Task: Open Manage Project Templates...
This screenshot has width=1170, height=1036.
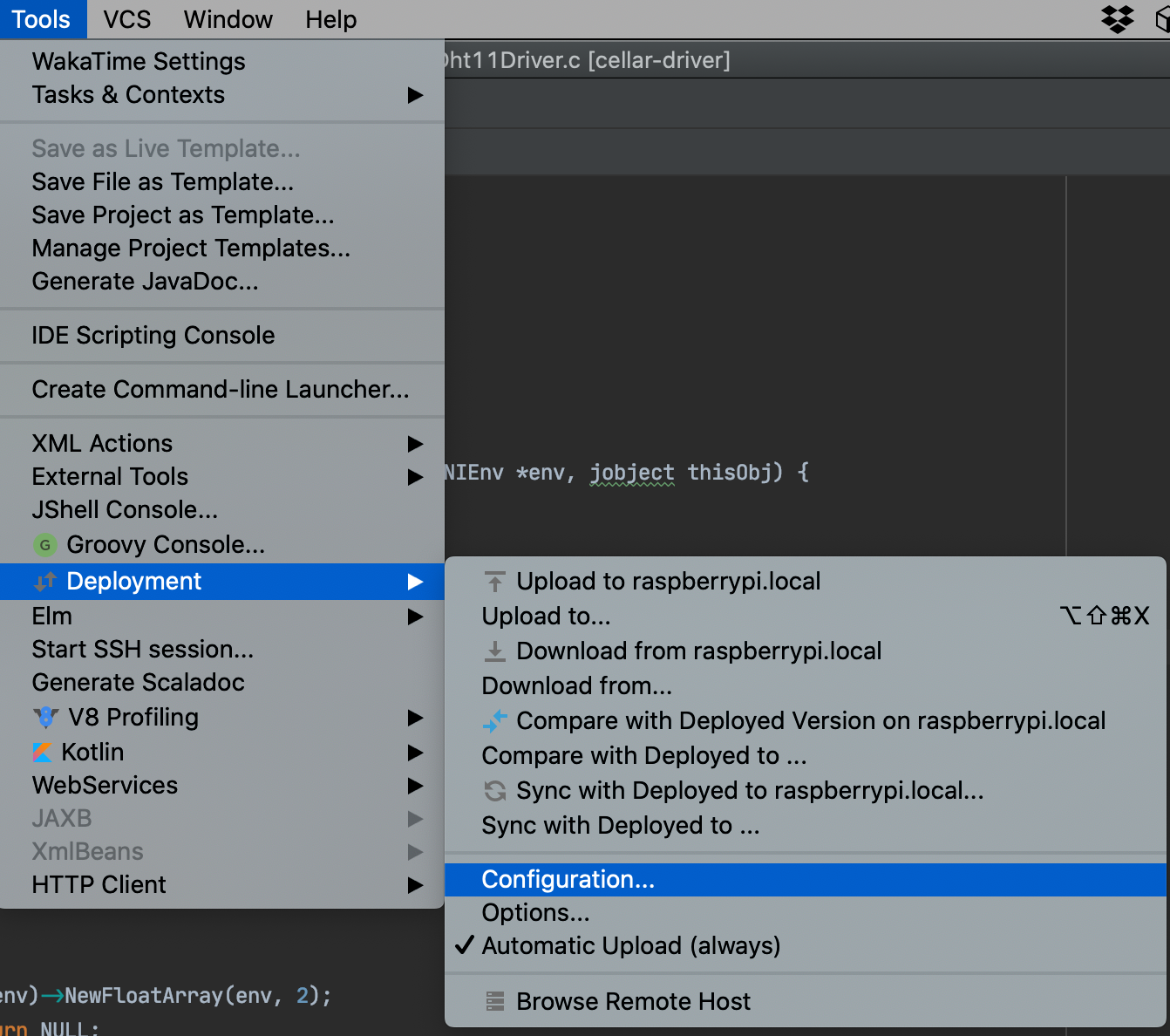Action: (x=222, y=249)
